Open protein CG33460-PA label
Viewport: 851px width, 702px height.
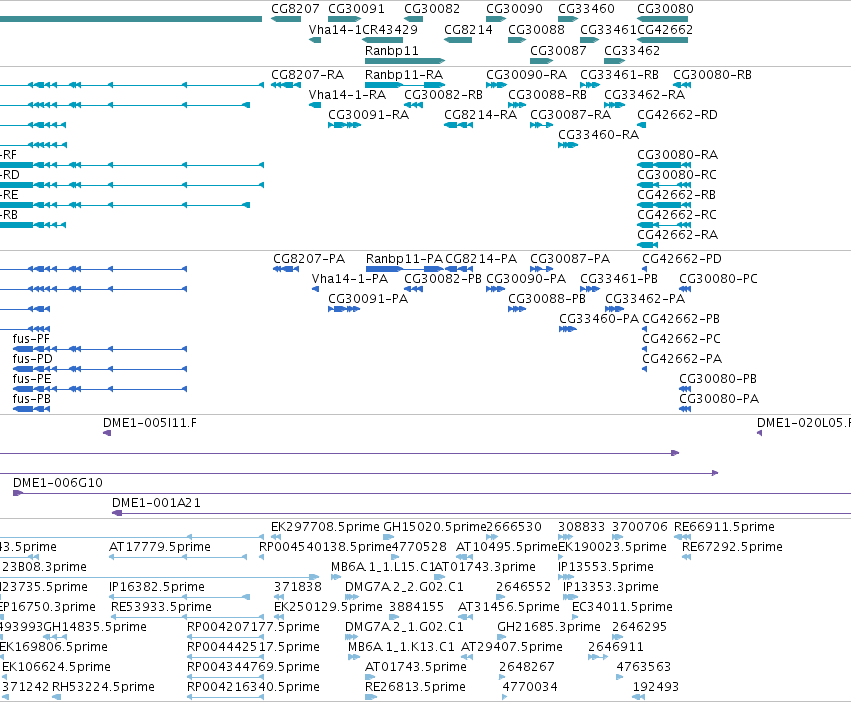point(599,319)
